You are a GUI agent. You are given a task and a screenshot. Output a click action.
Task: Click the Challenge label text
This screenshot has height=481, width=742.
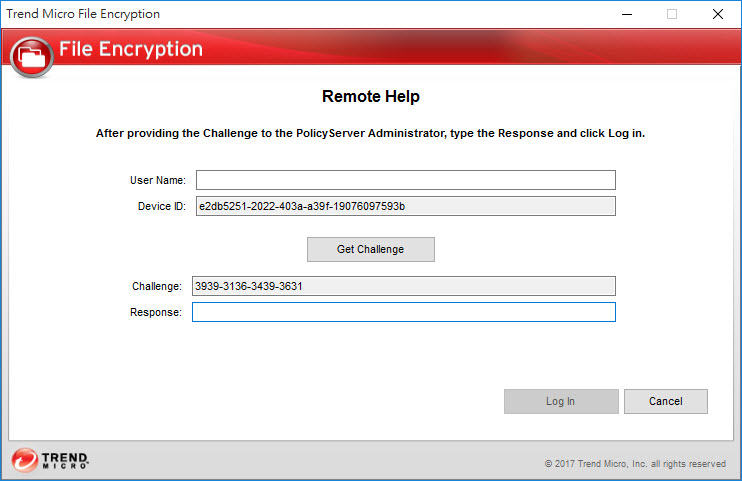pyautogui.click(x=157, y=286)
